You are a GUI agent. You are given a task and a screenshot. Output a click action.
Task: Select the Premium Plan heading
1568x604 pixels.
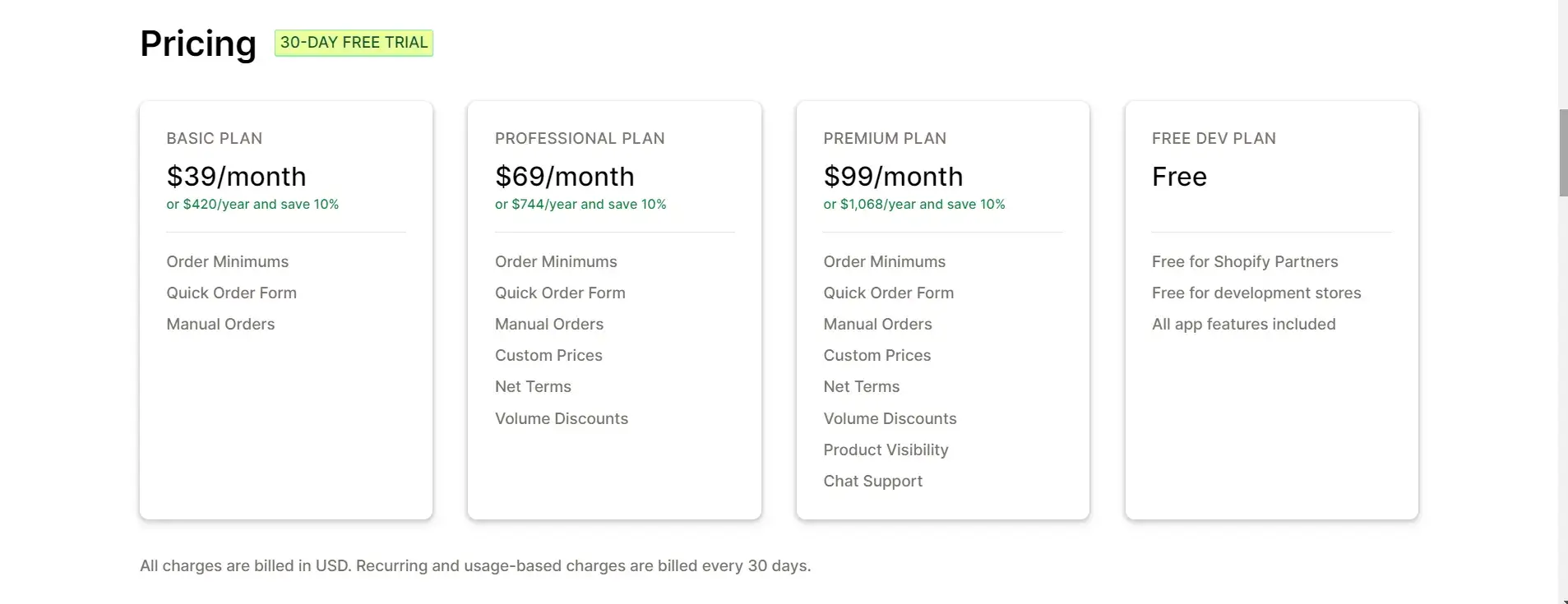coord(885,139)
